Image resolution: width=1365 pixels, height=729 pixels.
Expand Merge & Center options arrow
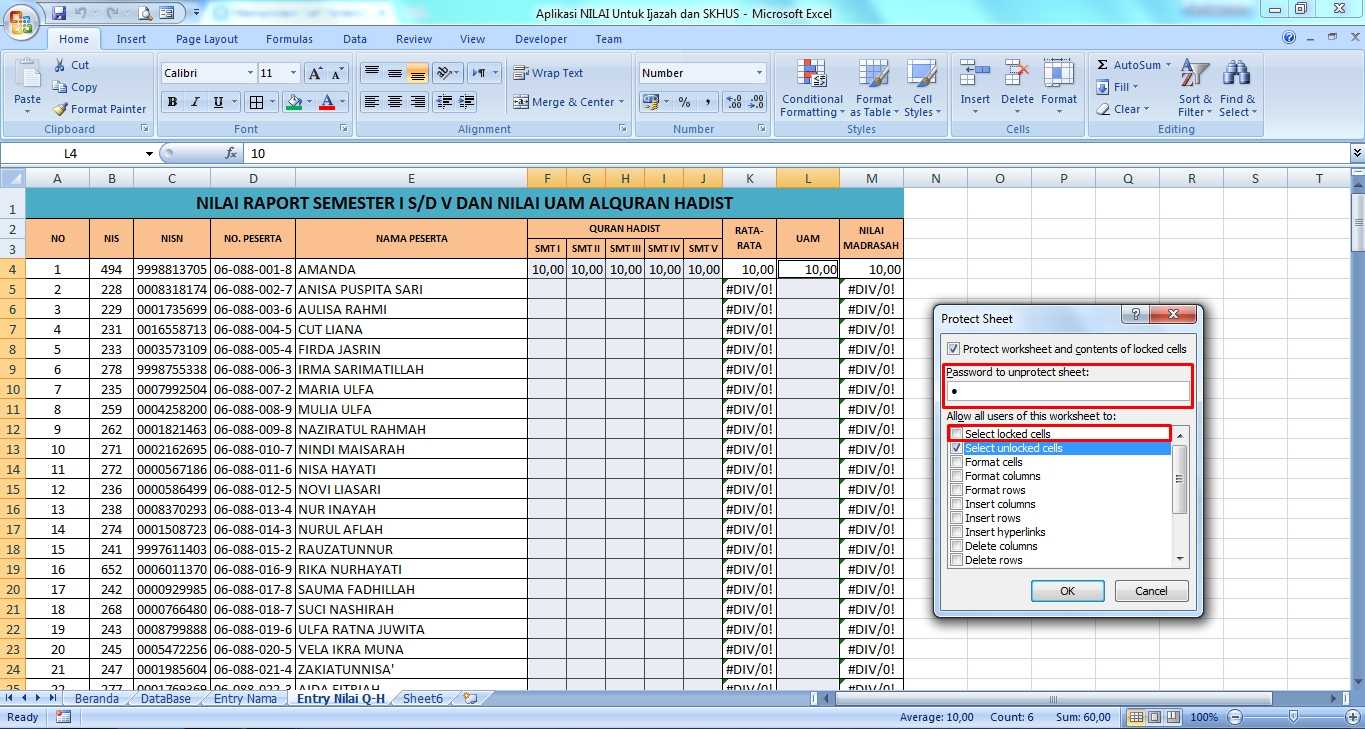click(x=621, y=102)
